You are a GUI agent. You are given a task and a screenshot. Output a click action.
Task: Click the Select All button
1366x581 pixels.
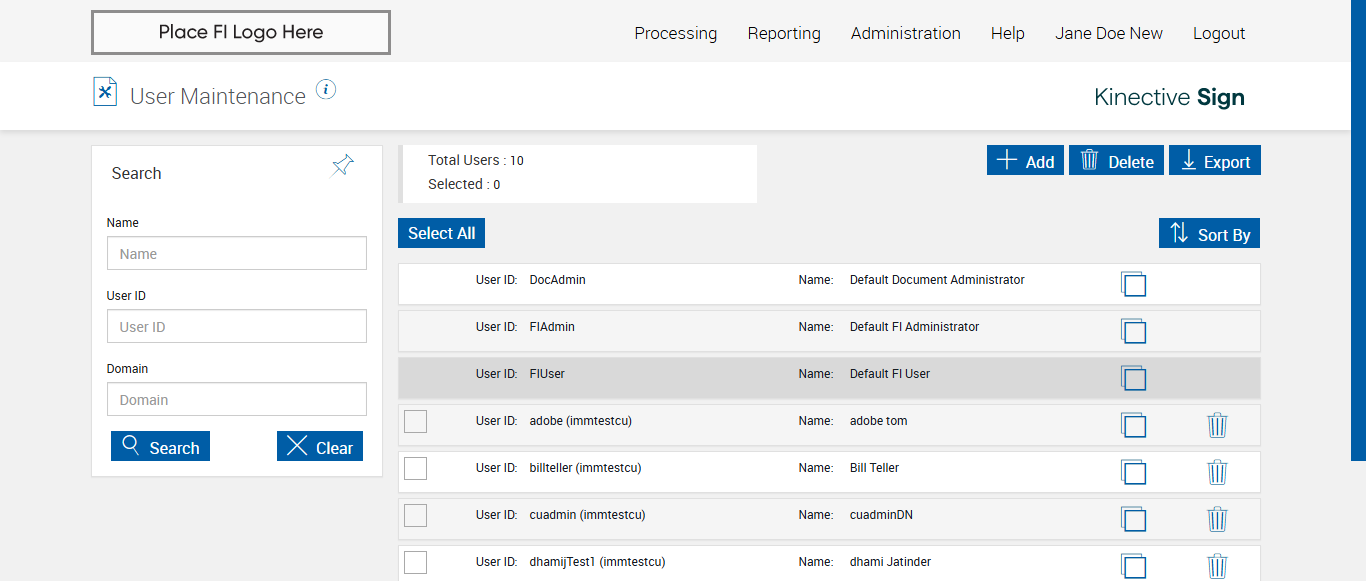pyautogui.click(x=441, y=233)
